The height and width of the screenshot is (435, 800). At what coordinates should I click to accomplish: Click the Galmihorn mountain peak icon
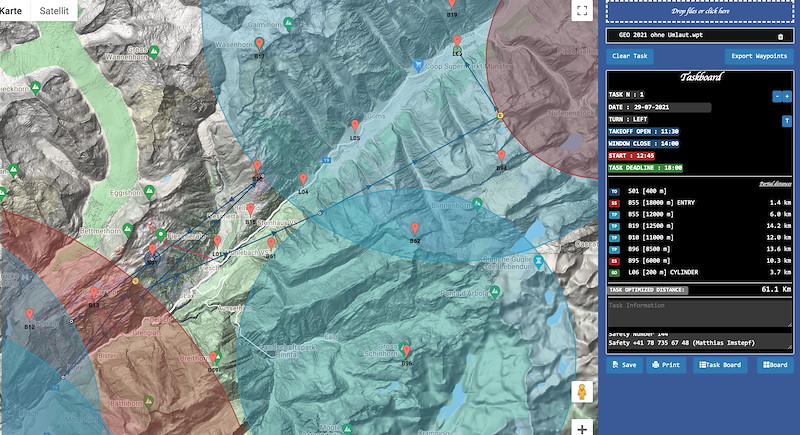coord(288,22)
